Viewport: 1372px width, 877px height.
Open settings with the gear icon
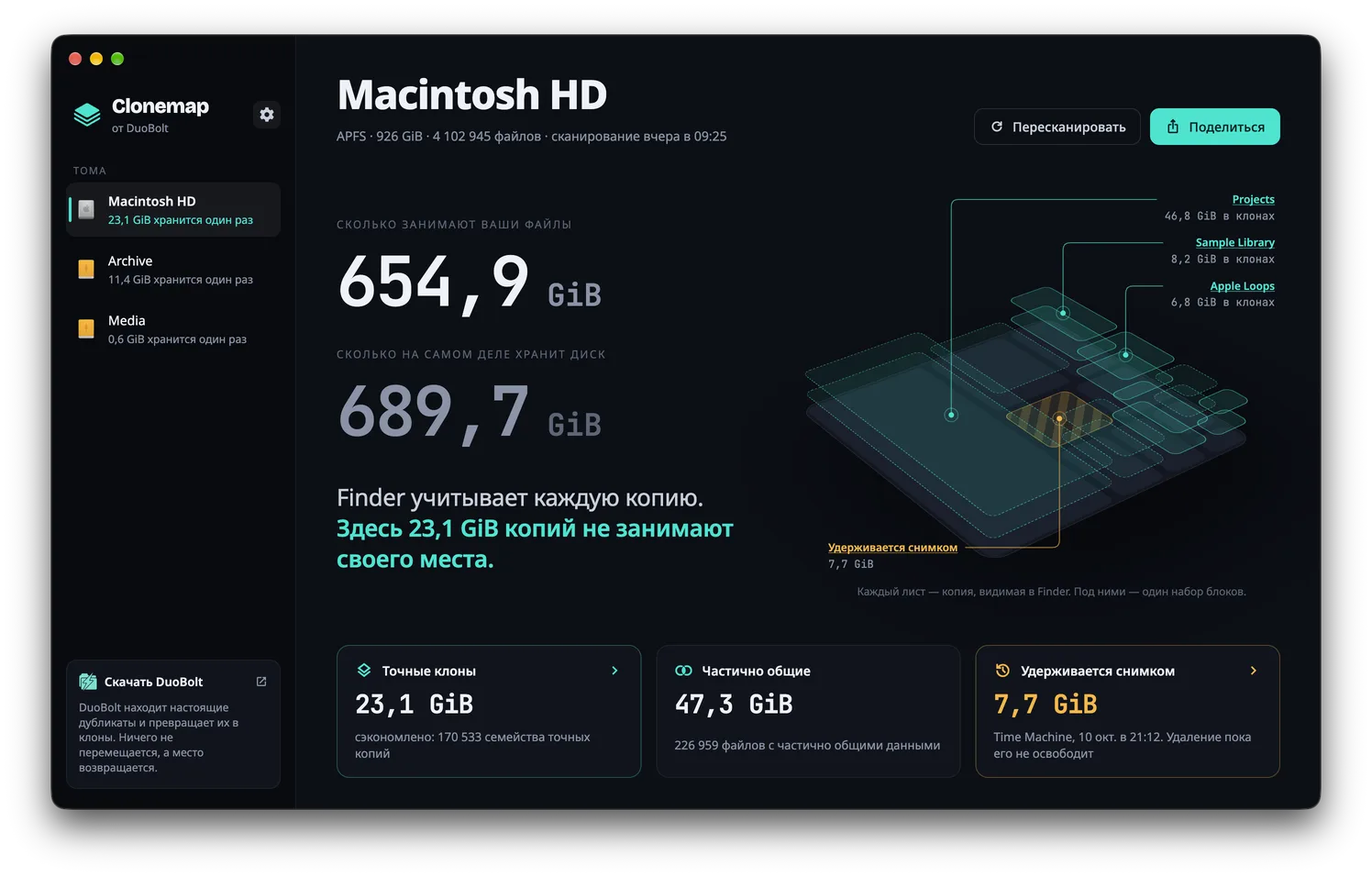coord(267,115)
